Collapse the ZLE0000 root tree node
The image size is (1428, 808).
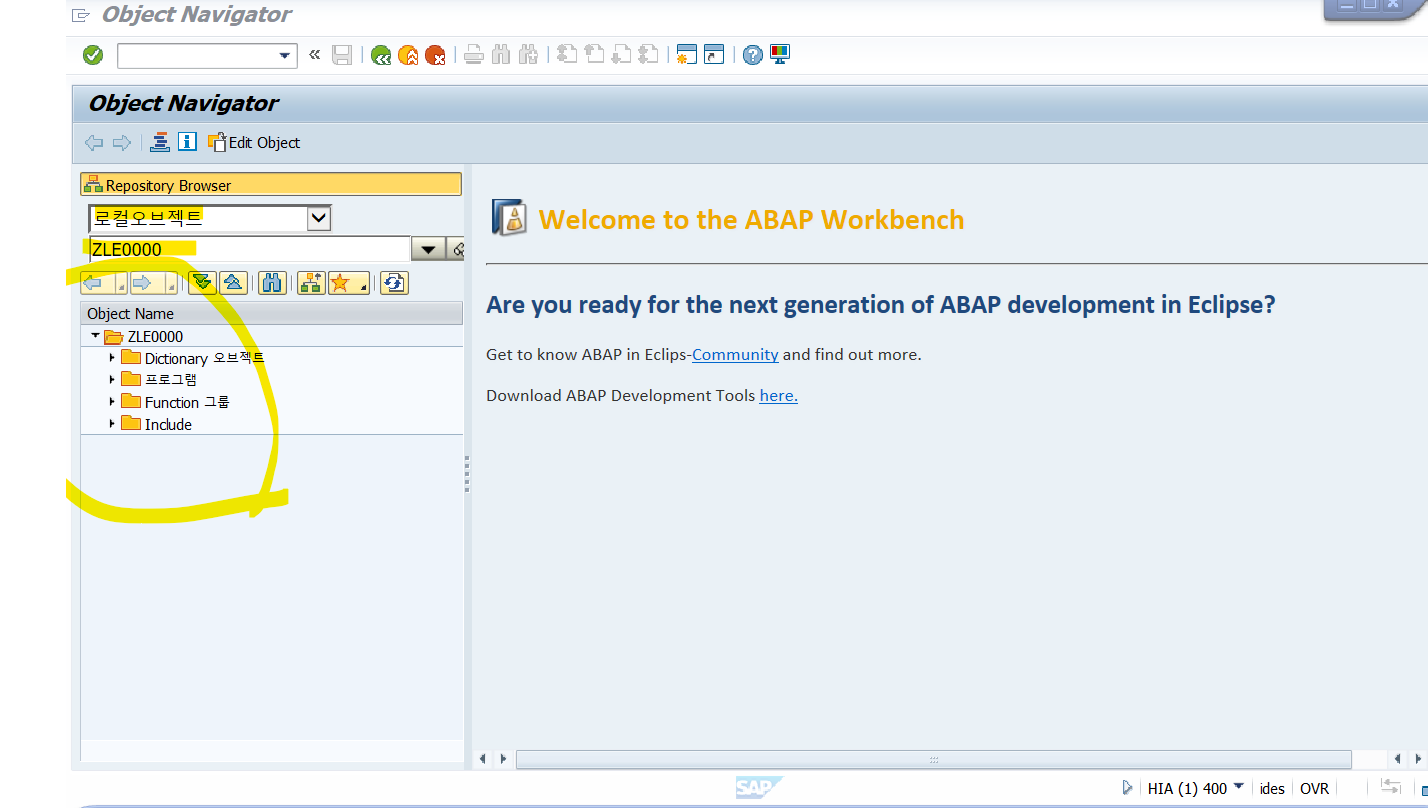click(96, 336)
